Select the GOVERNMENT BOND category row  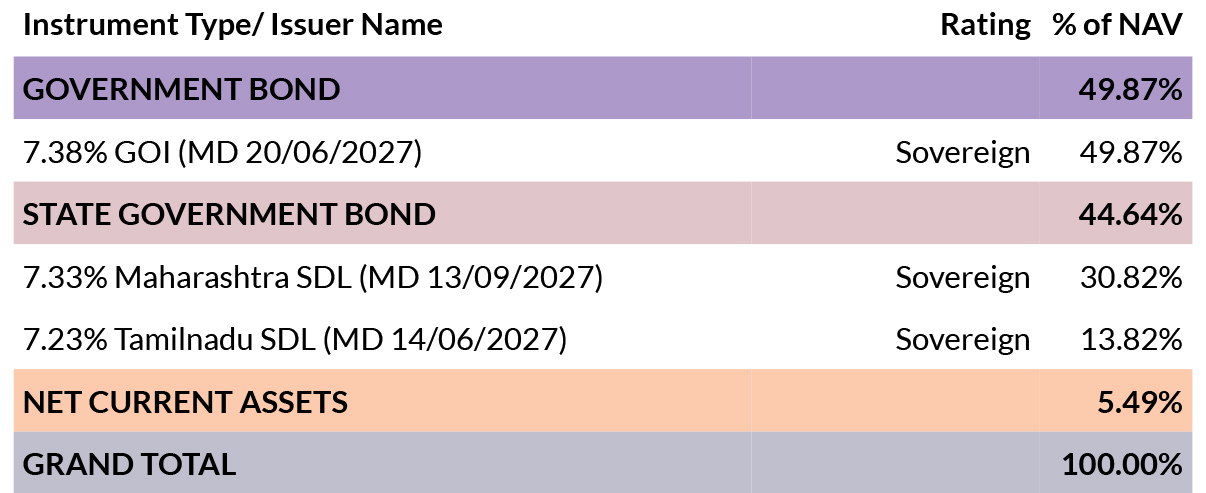tap(603, 88)
